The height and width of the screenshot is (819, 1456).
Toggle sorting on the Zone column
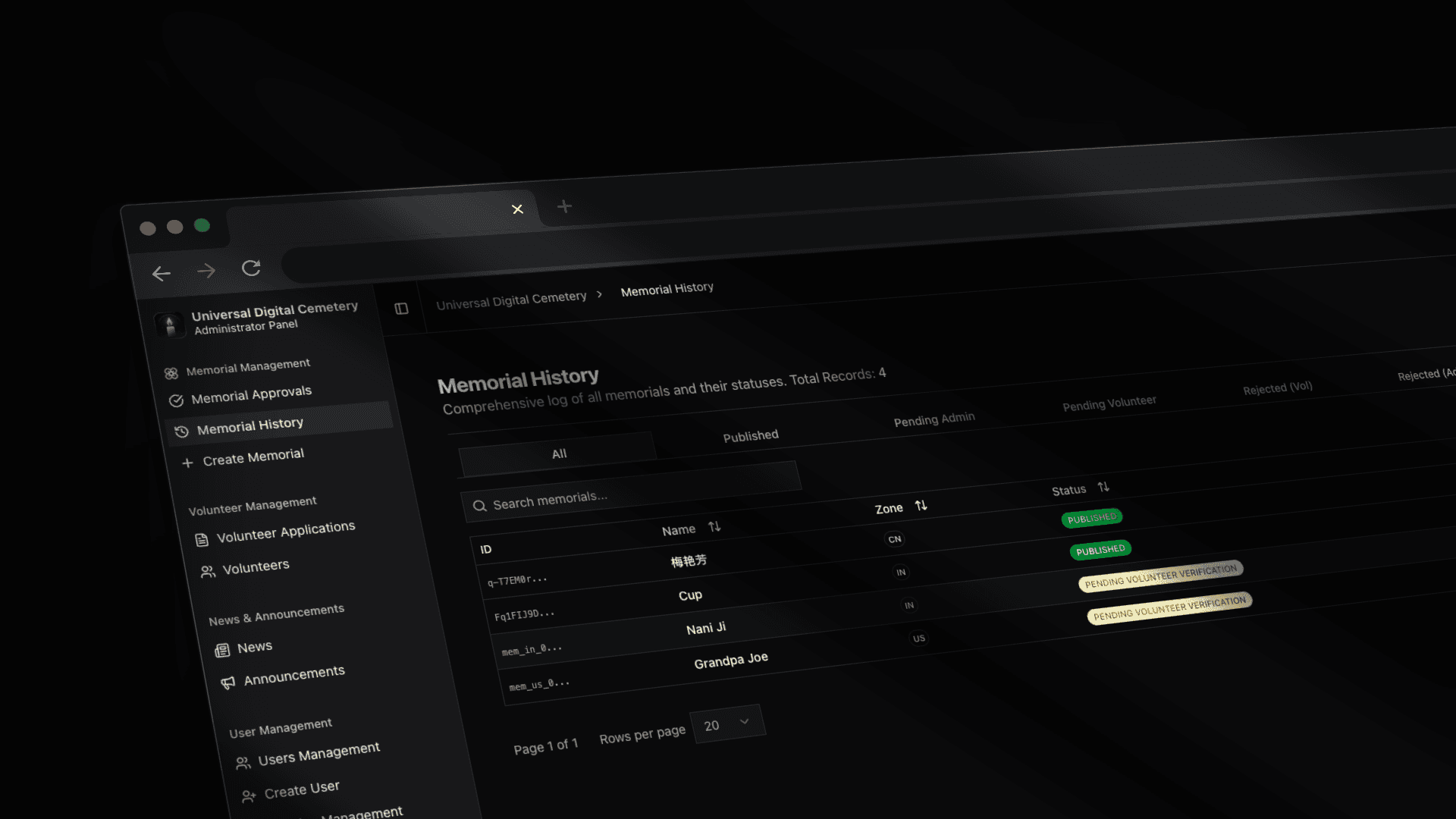point(921,504)
